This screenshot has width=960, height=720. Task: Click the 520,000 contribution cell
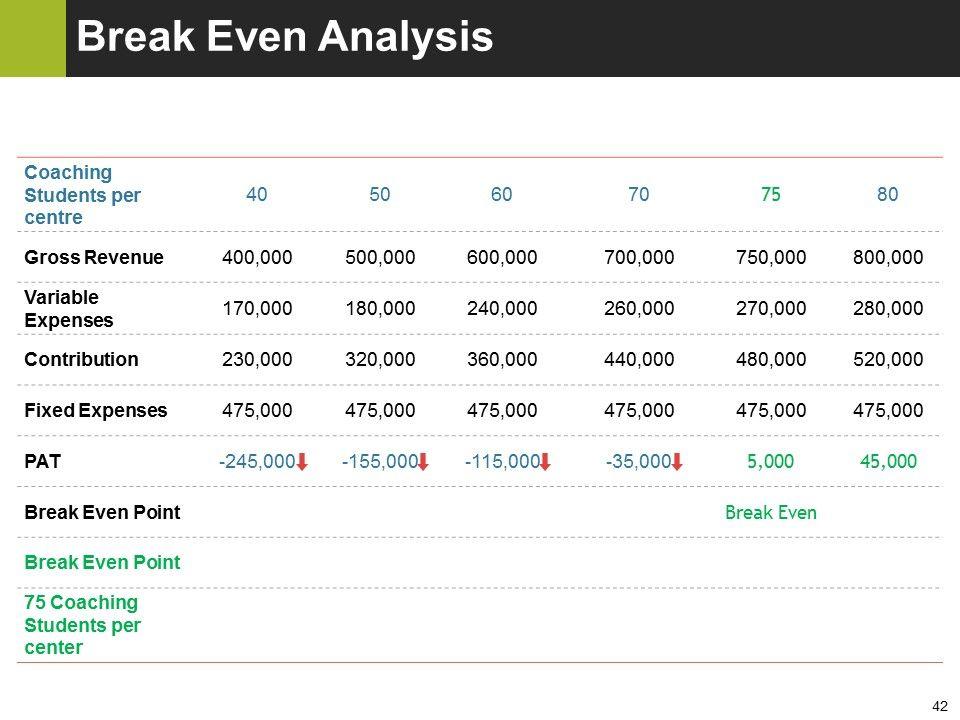(x=888, y=359)
